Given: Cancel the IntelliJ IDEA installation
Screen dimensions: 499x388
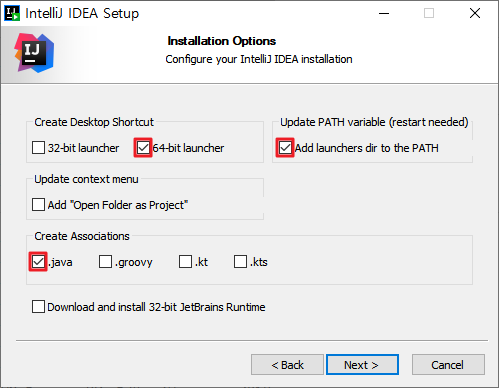Looking at the screenshot, I should click(448, 365).
